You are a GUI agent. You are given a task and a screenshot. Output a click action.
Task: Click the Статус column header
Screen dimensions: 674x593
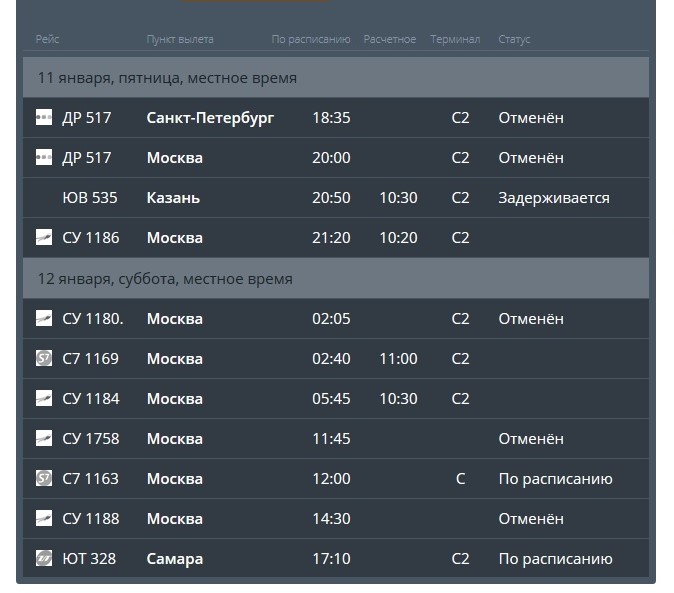(x=514, y=39)
